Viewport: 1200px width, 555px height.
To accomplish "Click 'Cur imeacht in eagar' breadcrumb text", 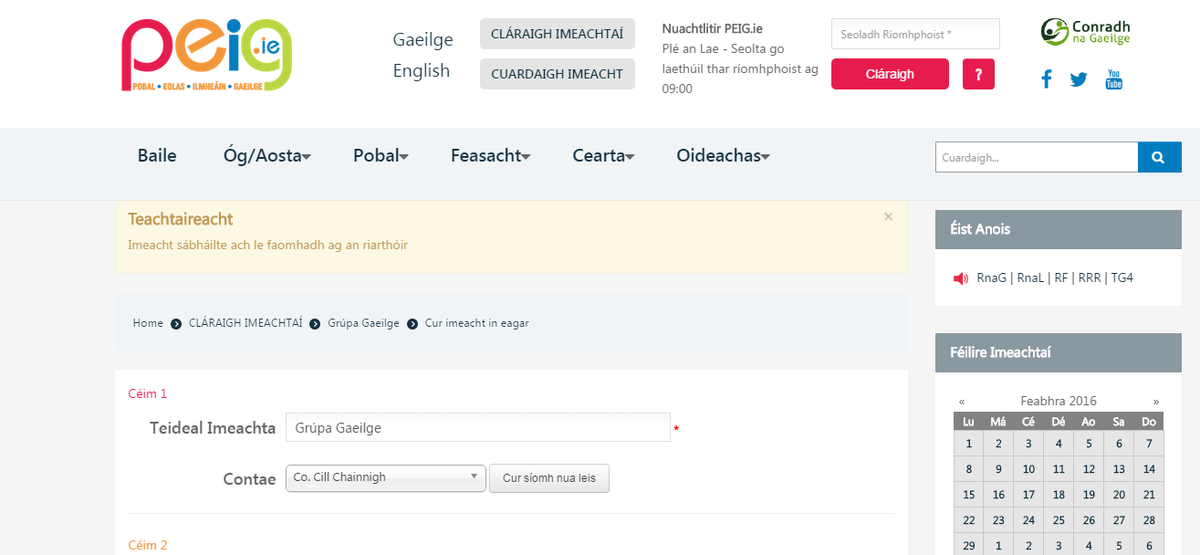I will [x=477, y=323].
